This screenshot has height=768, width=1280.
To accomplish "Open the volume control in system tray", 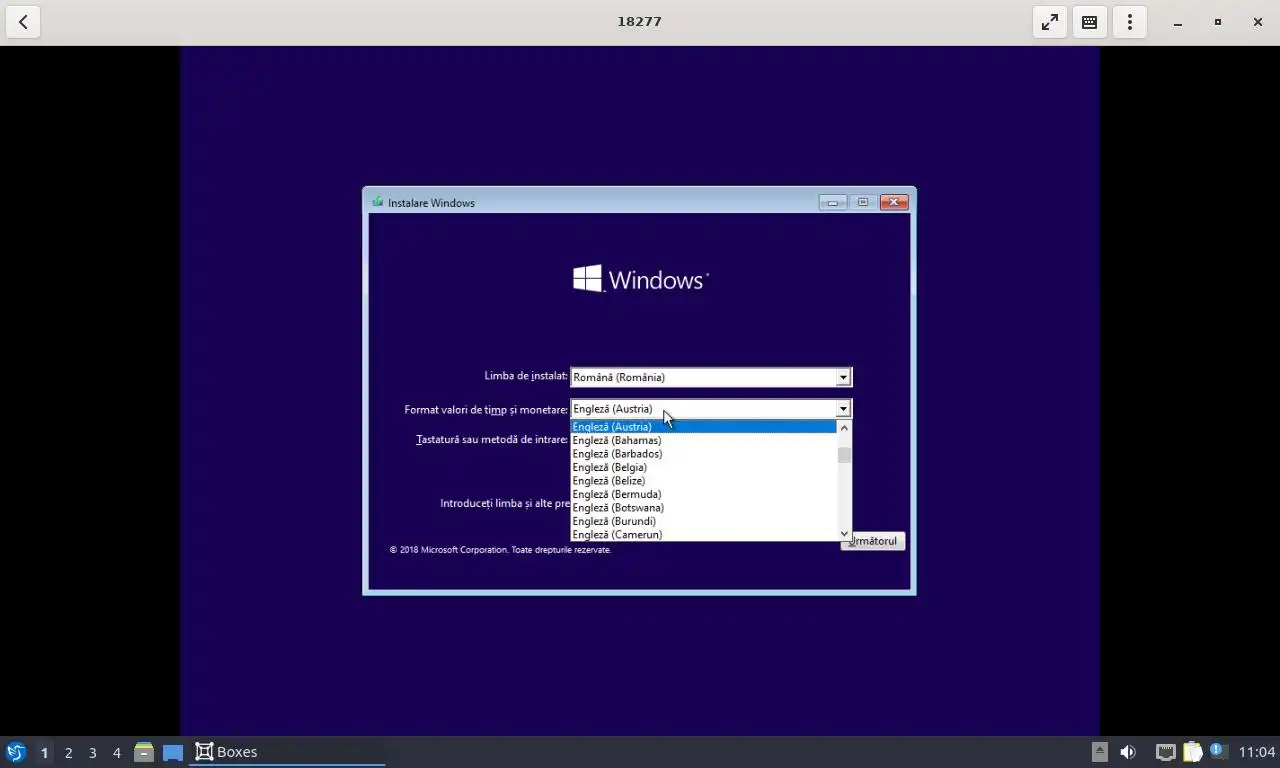I will [x=1128, y=752].
